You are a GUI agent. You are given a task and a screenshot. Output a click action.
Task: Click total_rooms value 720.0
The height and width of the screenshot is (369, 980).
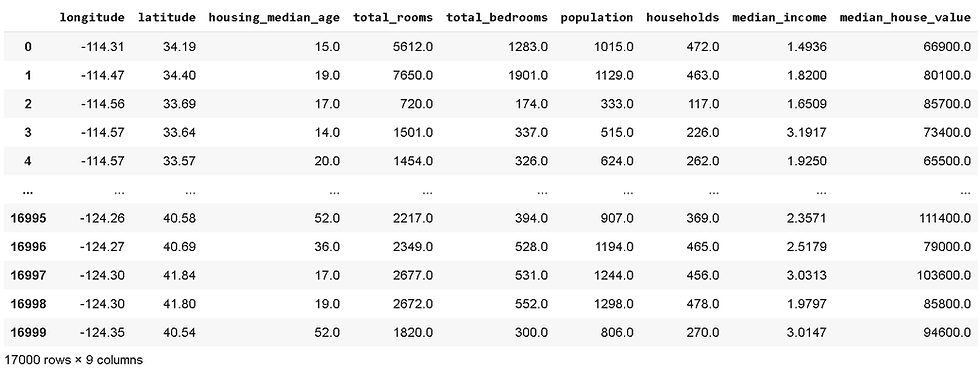point(418,104)
